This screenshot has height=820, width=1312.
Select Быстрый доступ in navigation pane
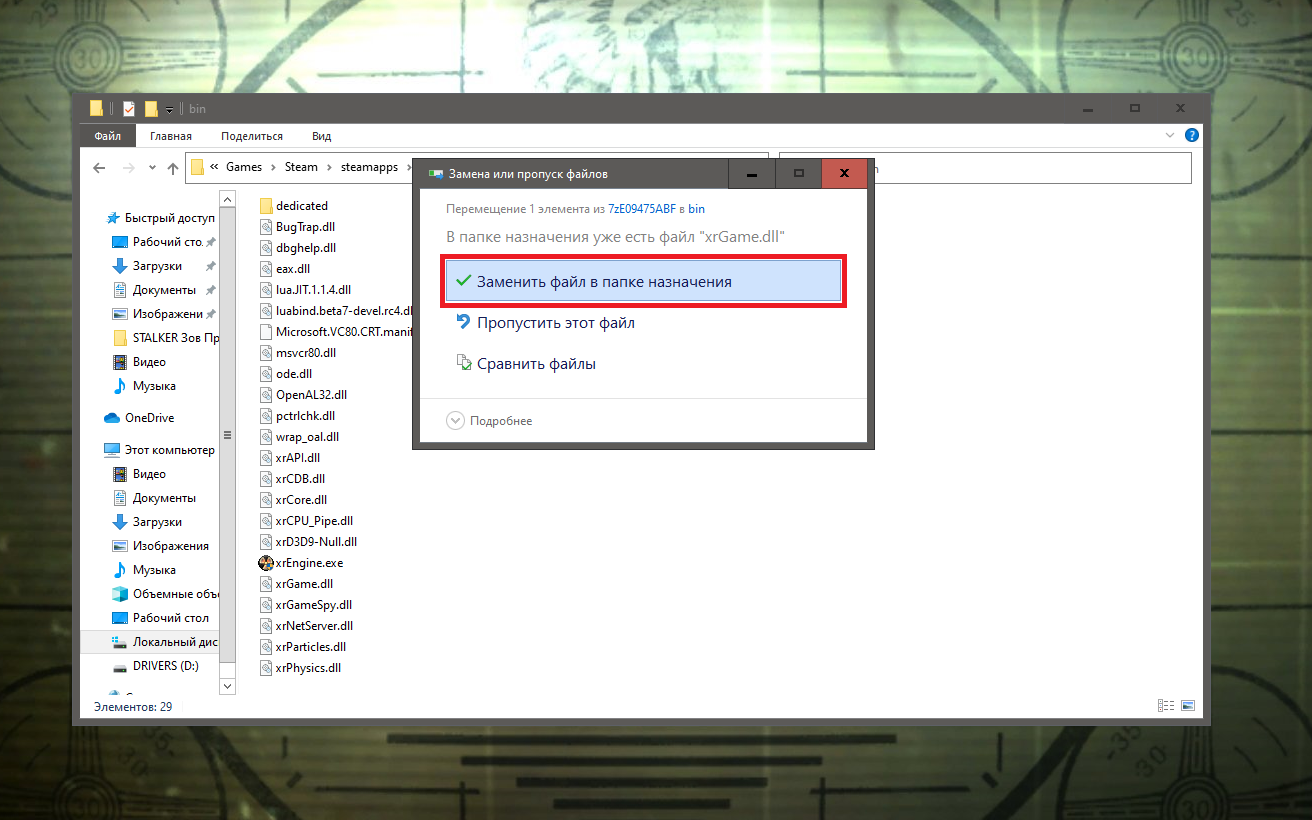(x=159, y=218)
